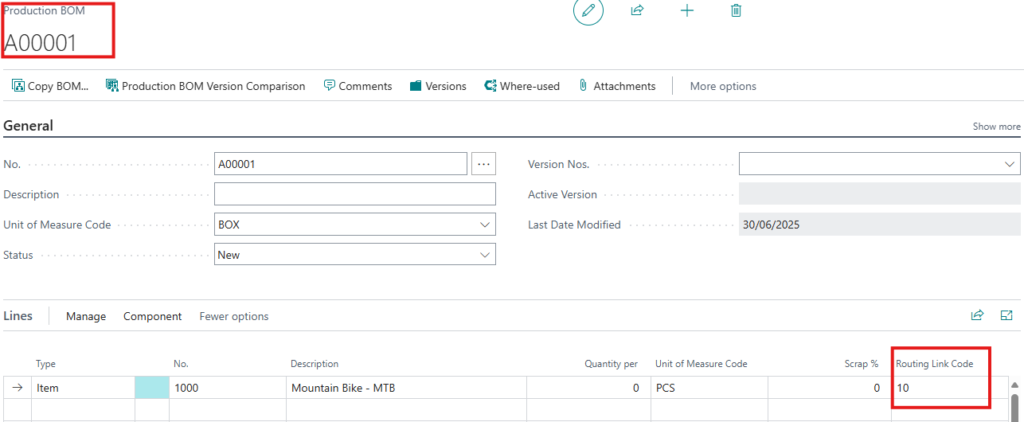Click the ellipsis button beside No. field

(x=483, y=165)
